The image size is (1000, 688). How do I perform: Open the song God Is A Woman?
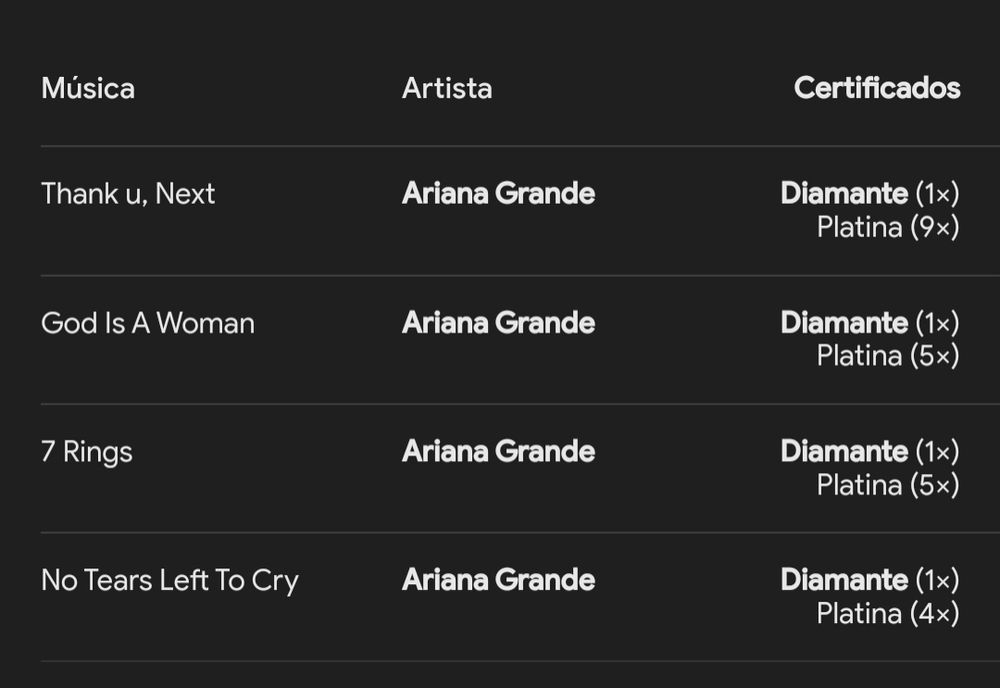[x=148, y=323]
